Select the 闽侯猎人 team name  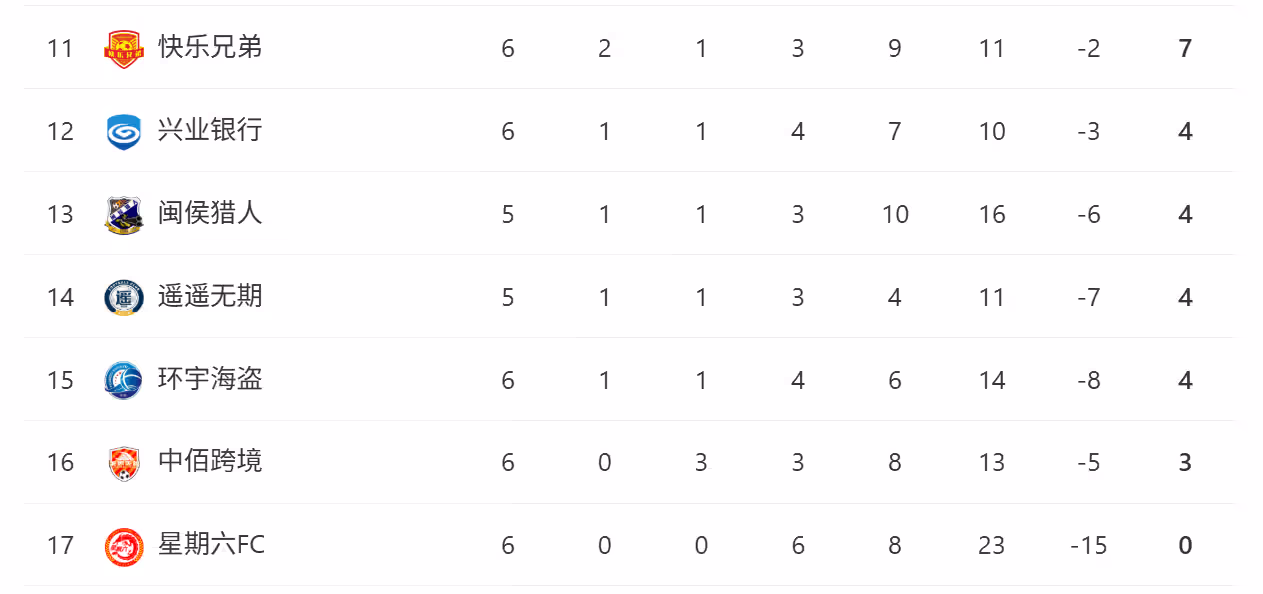pyautogui.click(x=210, y=213)
